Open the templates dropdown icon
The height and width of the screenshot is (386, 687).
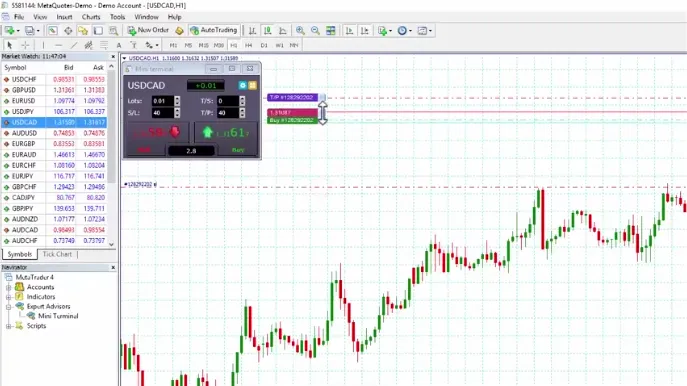(x=424, y=31)
